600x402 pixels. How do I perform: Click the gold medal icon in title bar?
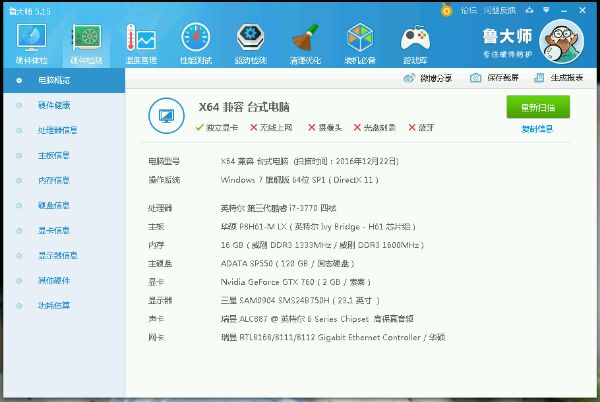coord(446,10)
